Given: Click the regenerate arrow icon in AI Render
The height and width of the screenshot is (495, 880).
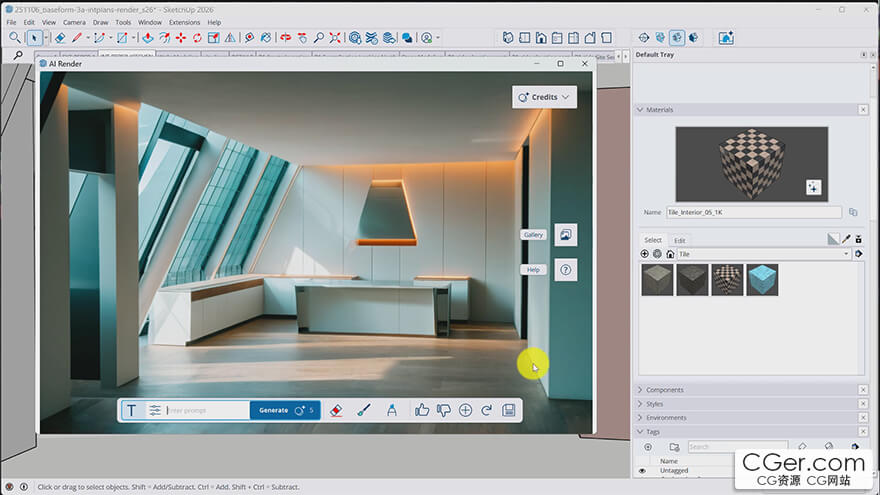Looking at the screenshot, I should click(487, 410).
